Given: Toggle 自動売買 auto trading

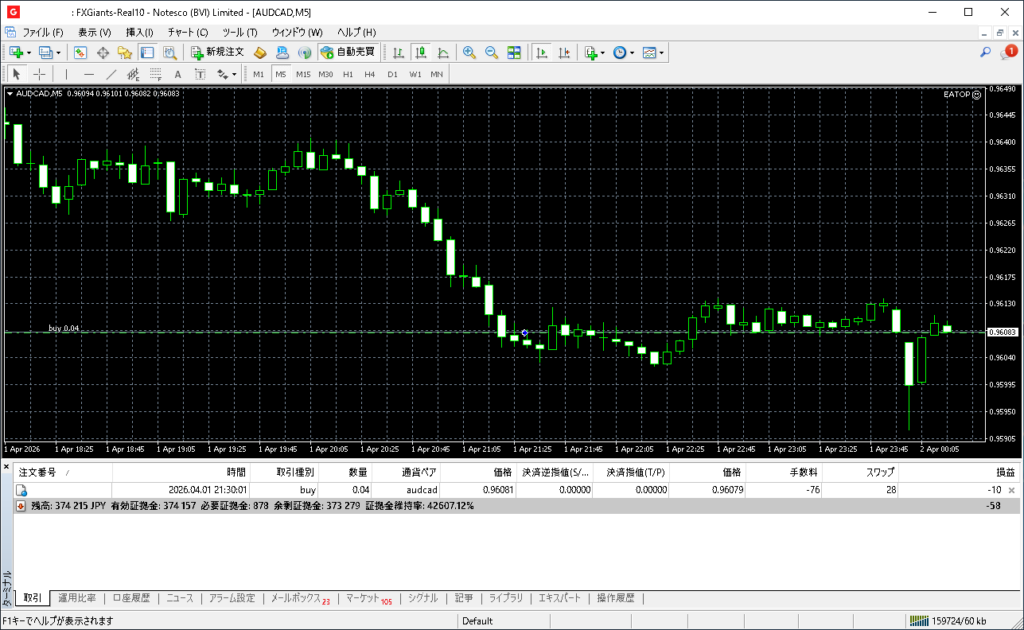Looking at the screenshot, I should click(x=348, y=52).
